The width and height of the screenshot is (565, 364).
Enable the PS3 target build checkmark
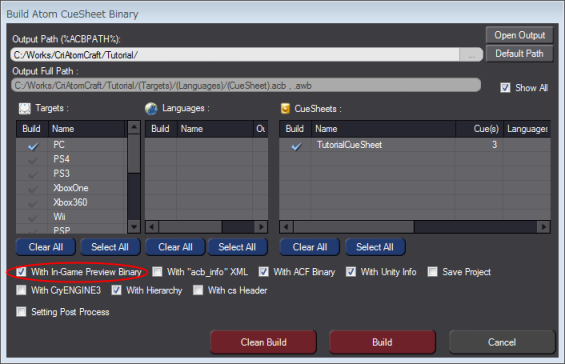tap(33, 174)
